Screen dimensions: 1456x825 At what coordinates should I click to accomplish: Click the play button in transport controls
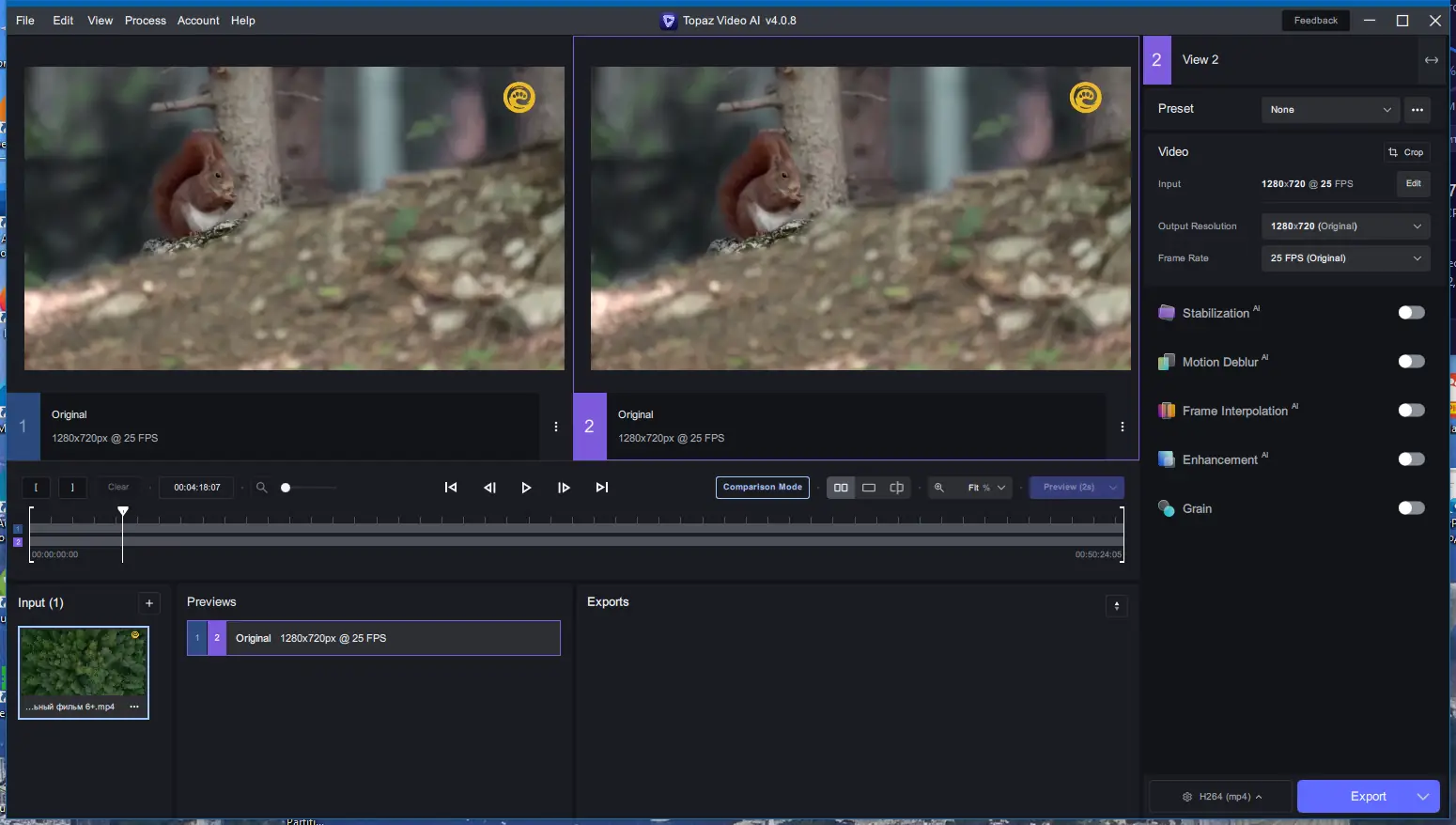[x=526, y=488]
